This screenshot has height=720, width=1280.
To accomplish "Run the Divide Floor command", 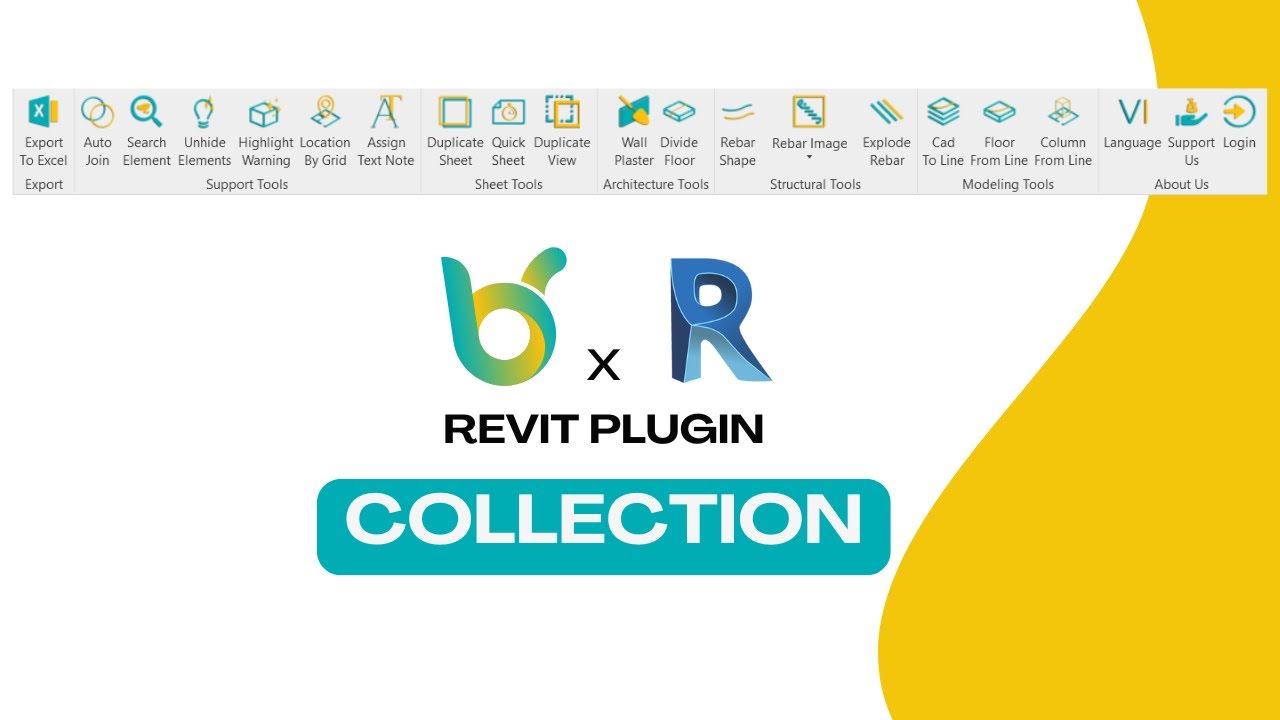I will (680, 130).
